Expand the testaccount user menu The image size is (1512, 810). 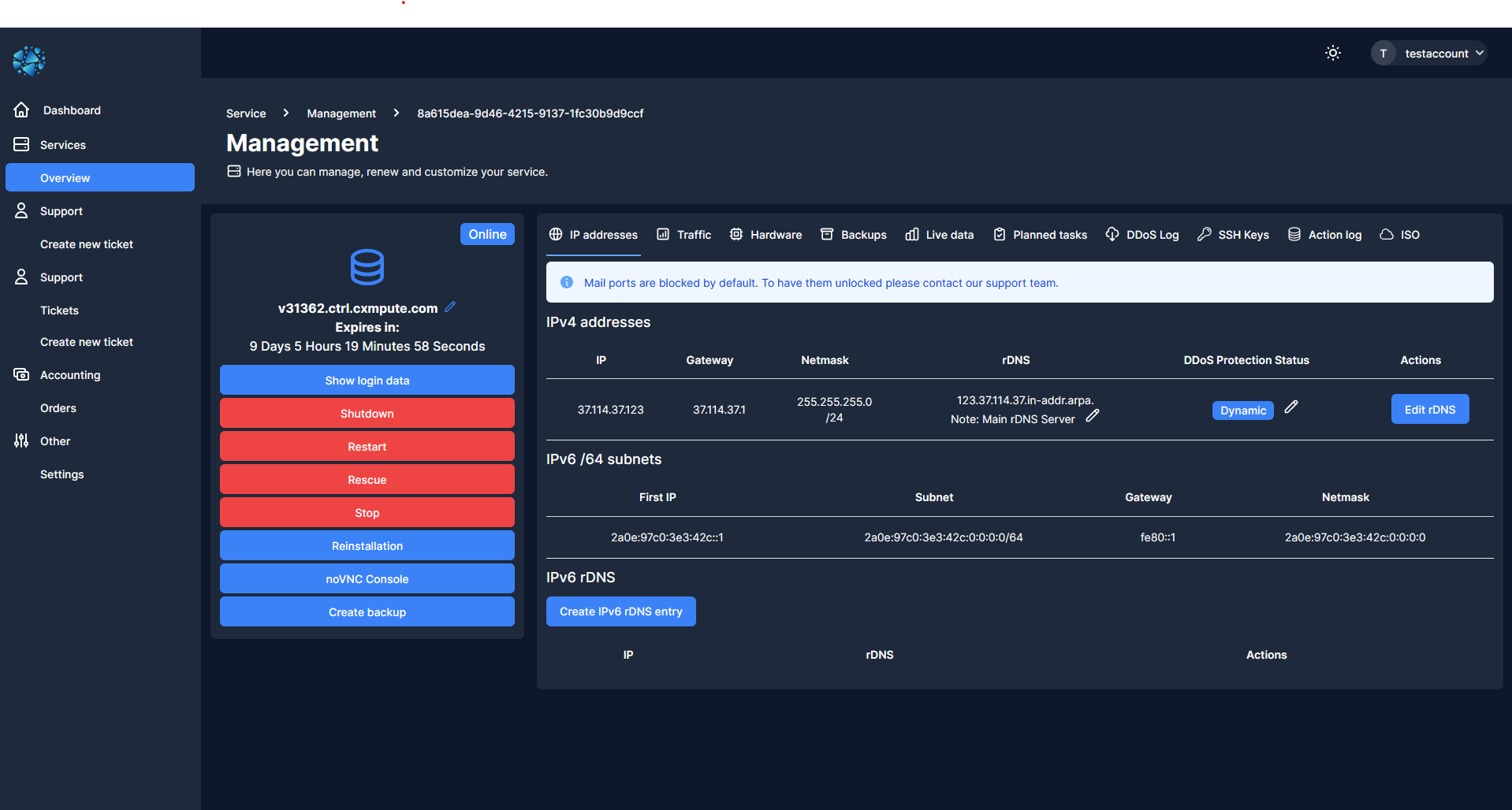(x=1428, y=53)
